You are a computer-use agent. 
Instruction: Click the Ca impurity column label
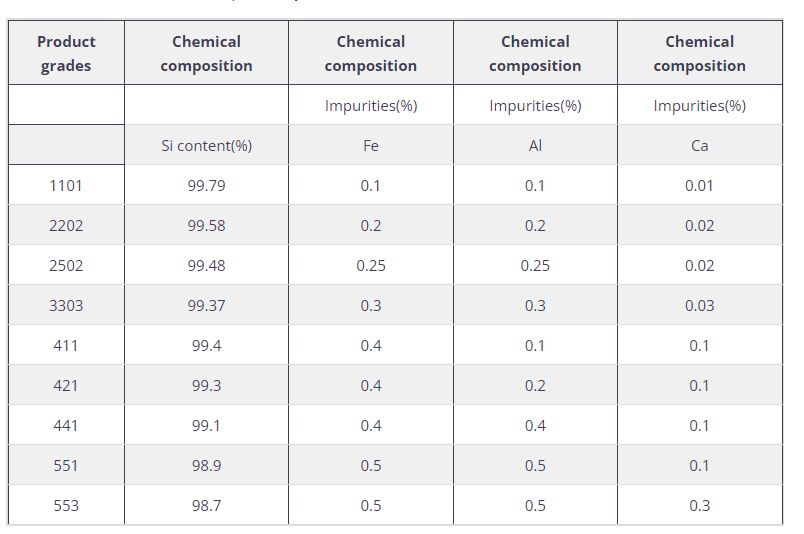click(x=699, y=145)
